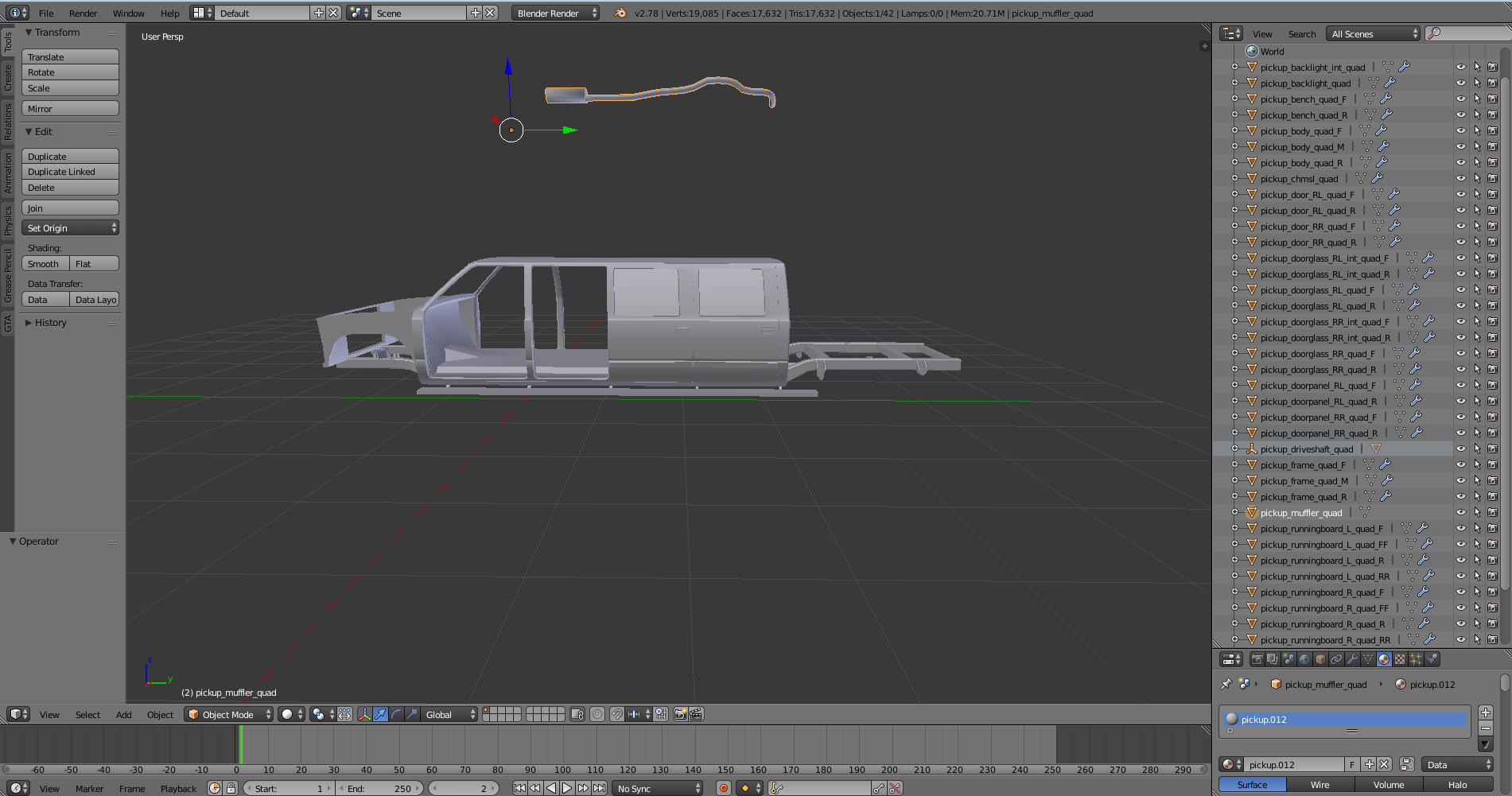Screen dimensions: 1512x796
Task: Switch to the Wire material type tab
Action: 1320,785
